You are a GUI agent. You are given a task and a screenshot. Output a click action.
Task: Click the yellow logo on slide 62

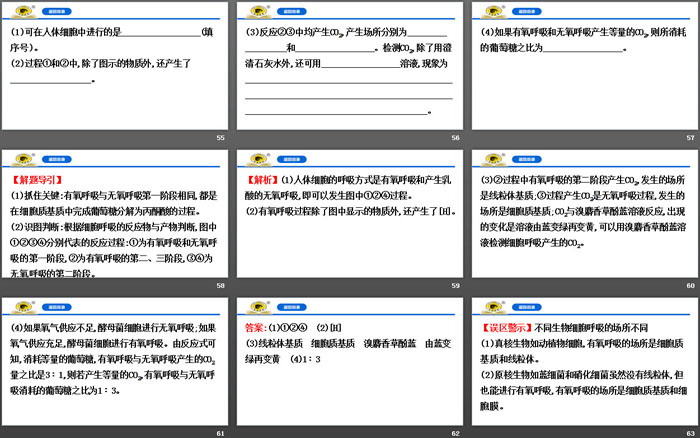pos(259,307)
